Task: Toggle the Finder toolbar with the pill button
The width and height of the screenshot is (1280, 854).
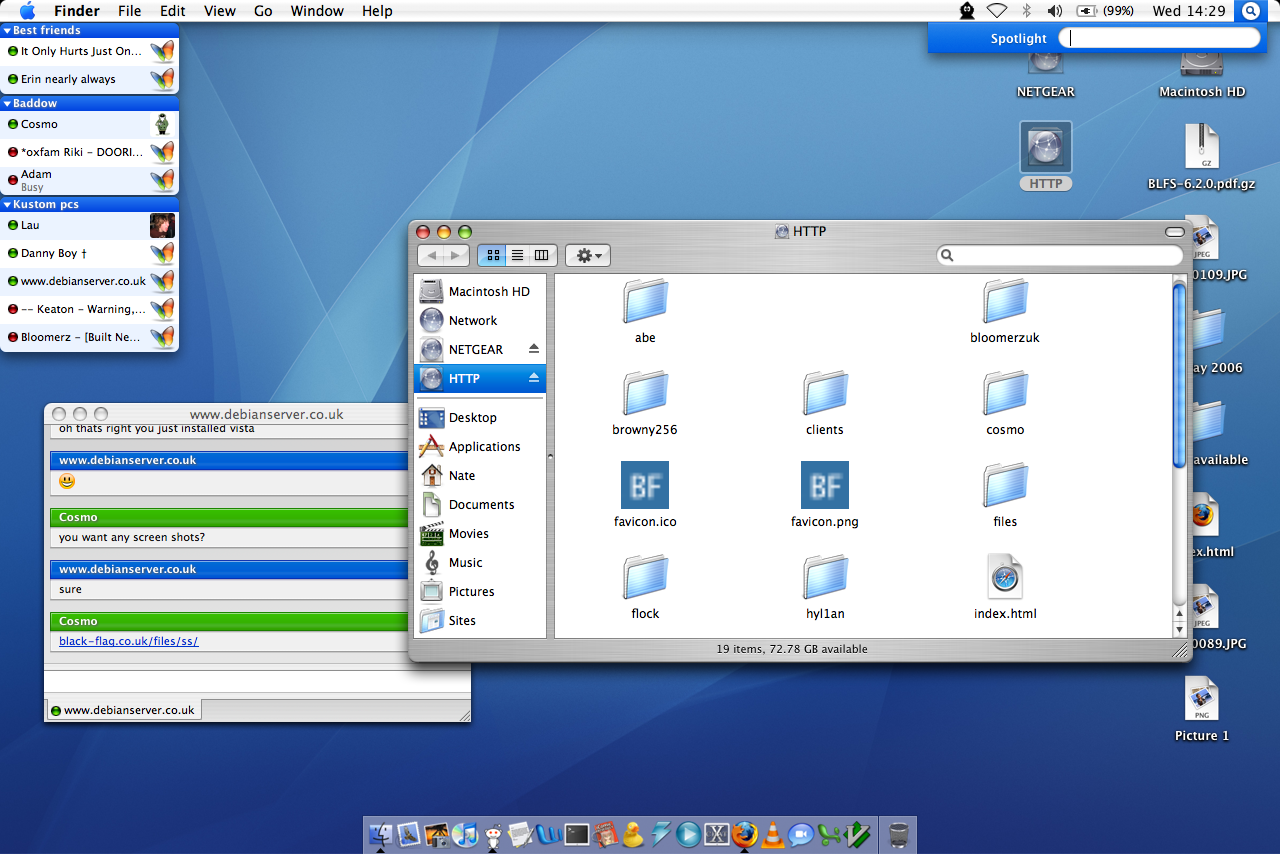Action: click(x=1174, y=231)
